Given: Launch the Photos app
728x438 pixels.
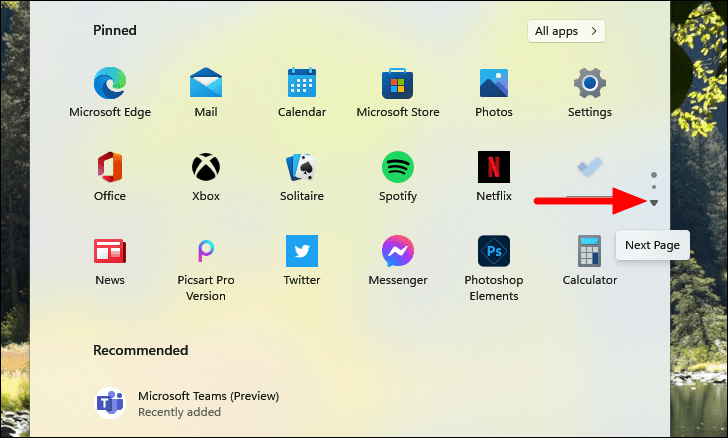Looking at the screenshot, I should tap(494, 93).
